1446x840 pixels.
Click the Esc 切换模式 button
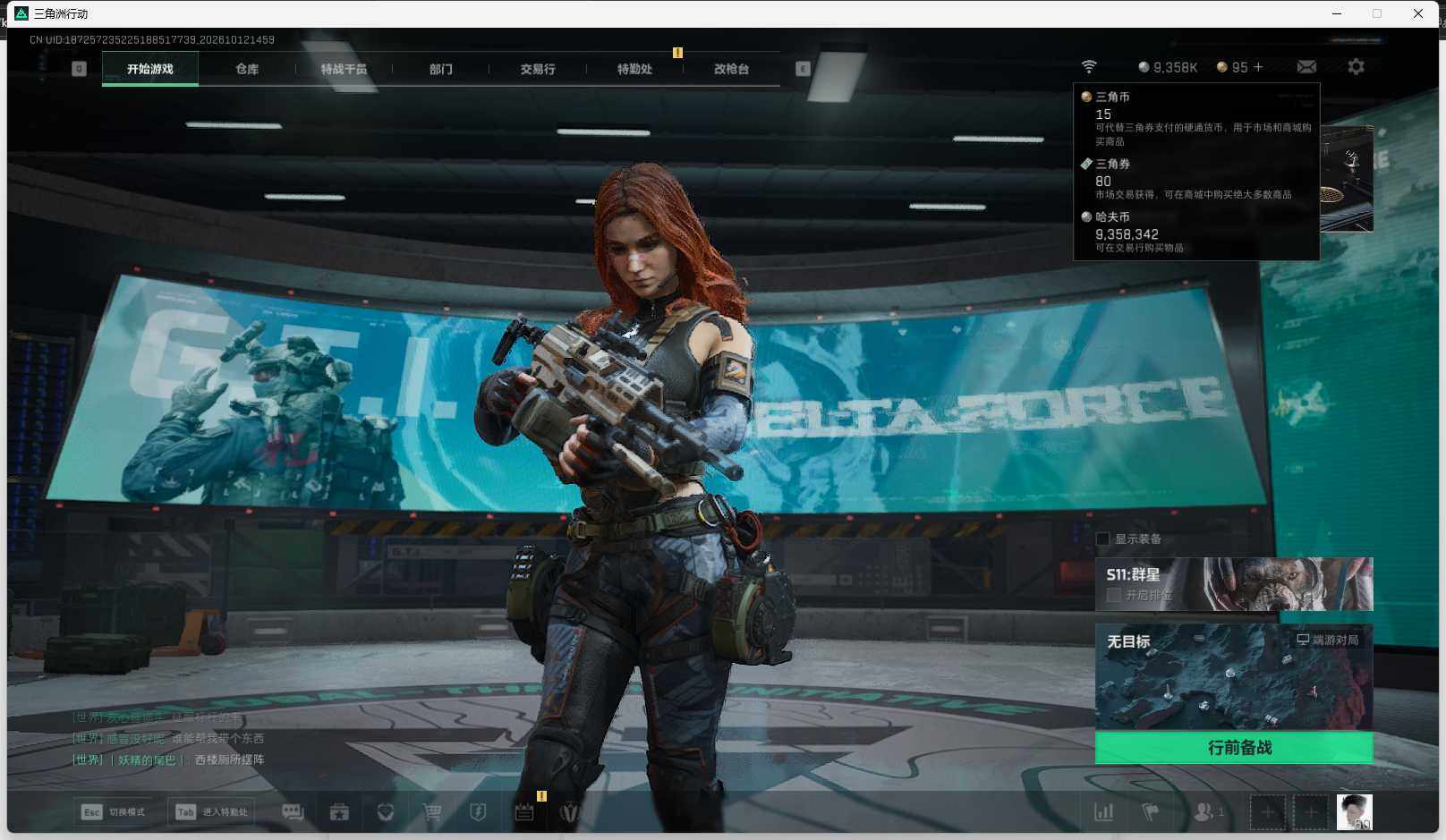[x=113, y=812]
